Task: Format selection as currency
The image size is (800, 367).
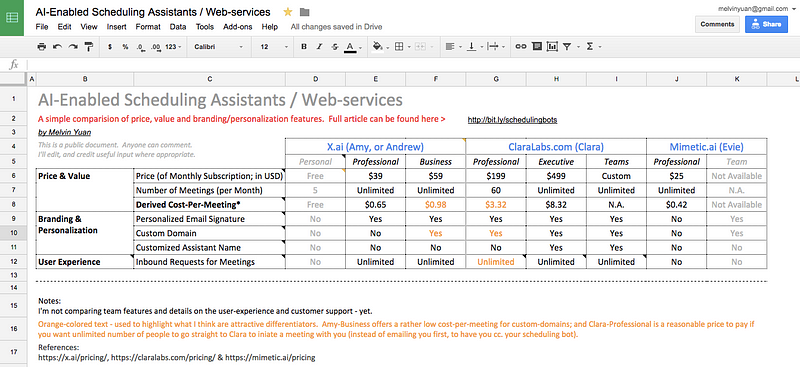Action: coord(110,46)
